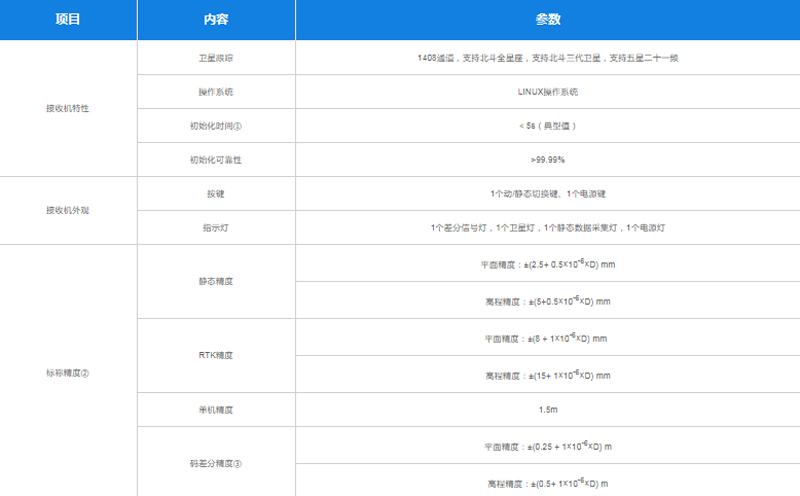This screenshot has height=496, width=800.
Task: Select the 按键 row label
Action: [x=216, y=194]
